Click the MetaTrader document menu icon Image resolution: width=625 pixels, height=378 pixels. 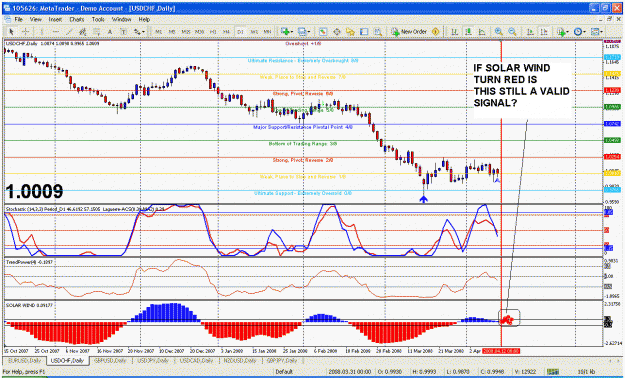coord(8,19)
